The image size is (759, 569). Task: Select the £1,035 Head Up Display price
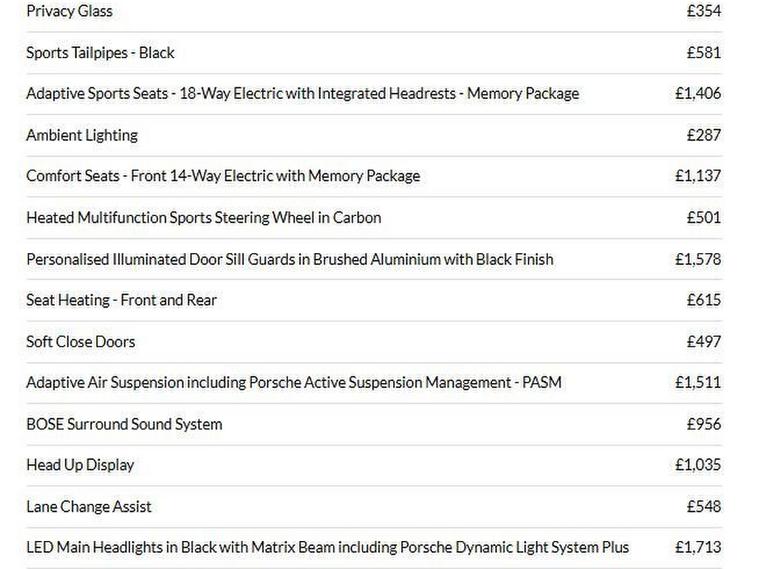[x=697, y=465]
